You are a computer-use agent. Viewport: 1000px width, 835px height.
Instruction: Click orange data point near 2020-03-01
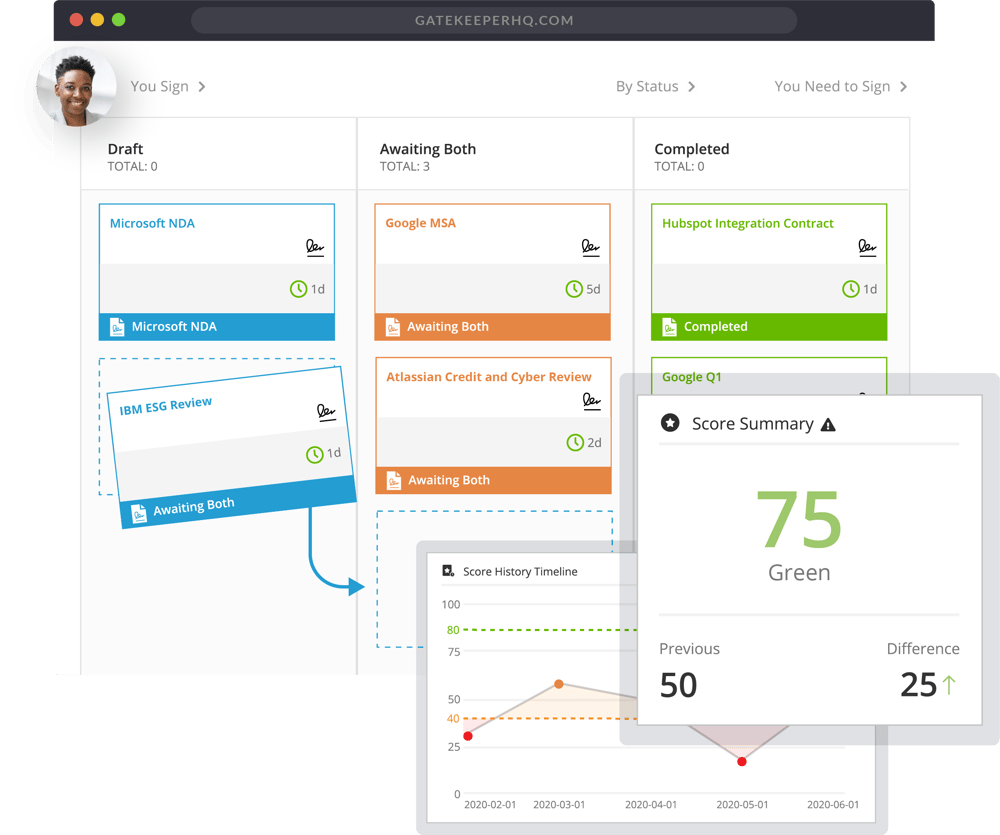click(559, 684)
